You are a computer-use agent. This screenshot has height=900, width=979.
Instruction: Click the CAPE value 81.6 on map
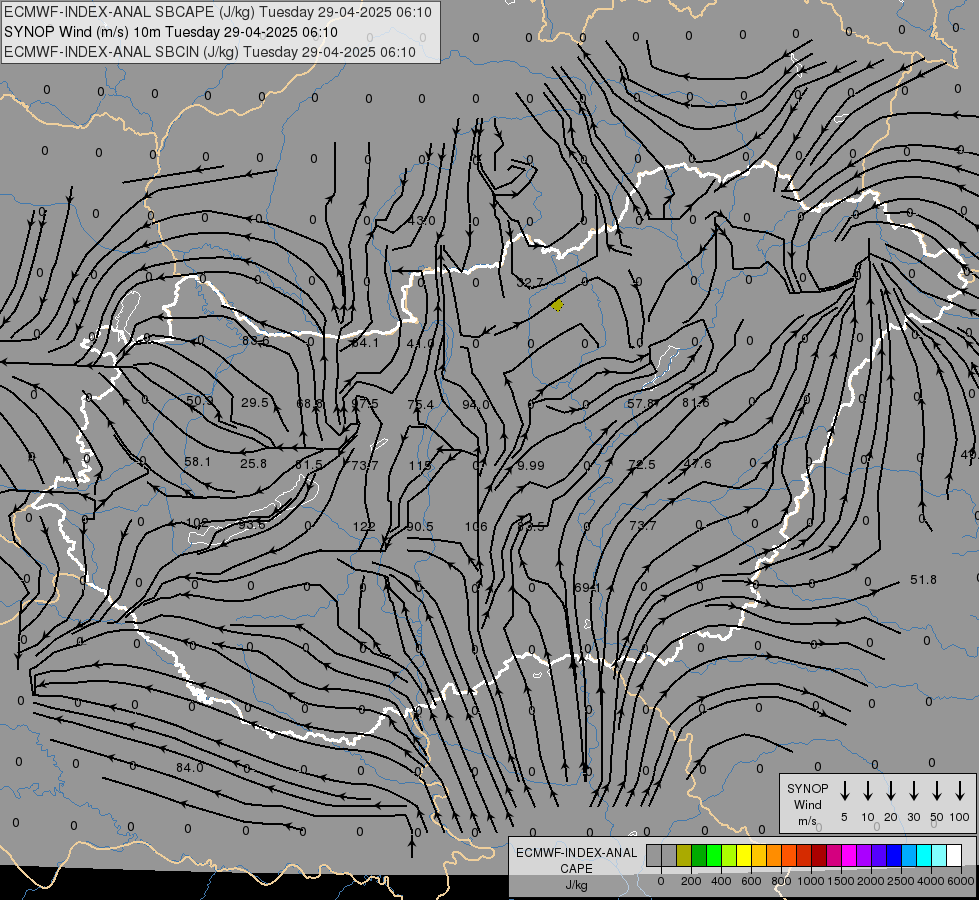click(x=696, y=403)
